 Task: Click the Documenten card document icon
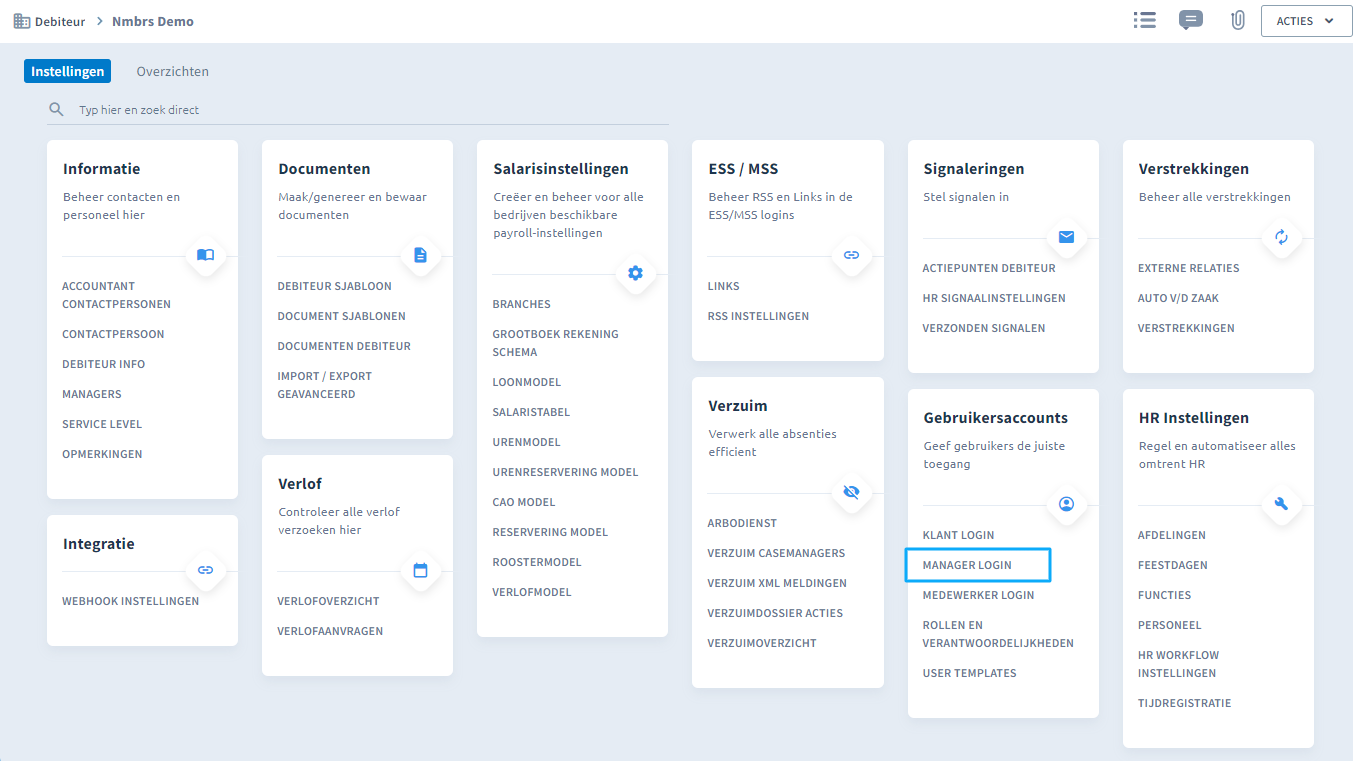420,255
